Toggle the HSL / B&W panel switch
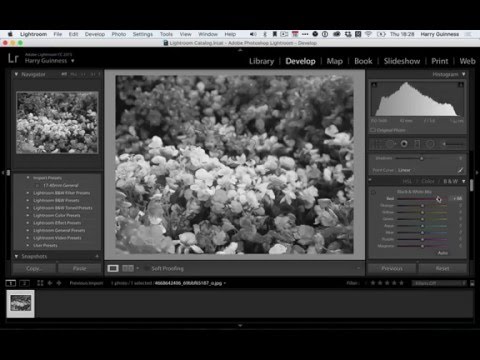480x360 pixels. [370, 180]
